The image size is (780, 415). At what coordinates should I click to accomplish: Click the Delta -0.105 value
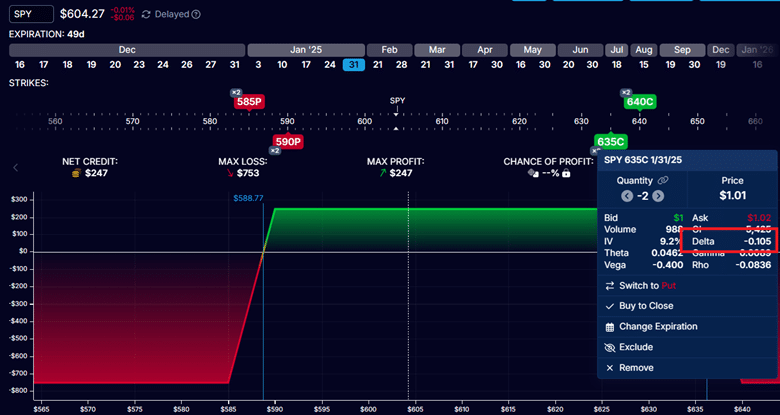tap(757, 242)
